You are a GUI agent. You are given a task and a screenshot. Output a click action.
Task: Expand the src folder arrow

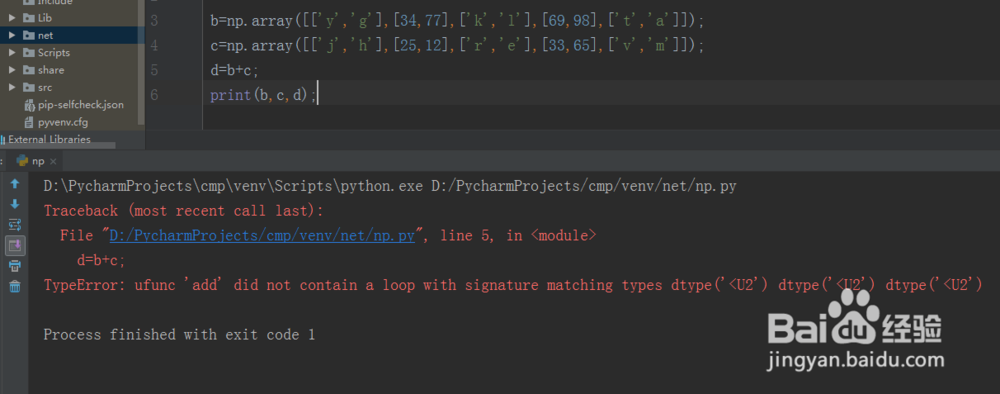point(12,87)
